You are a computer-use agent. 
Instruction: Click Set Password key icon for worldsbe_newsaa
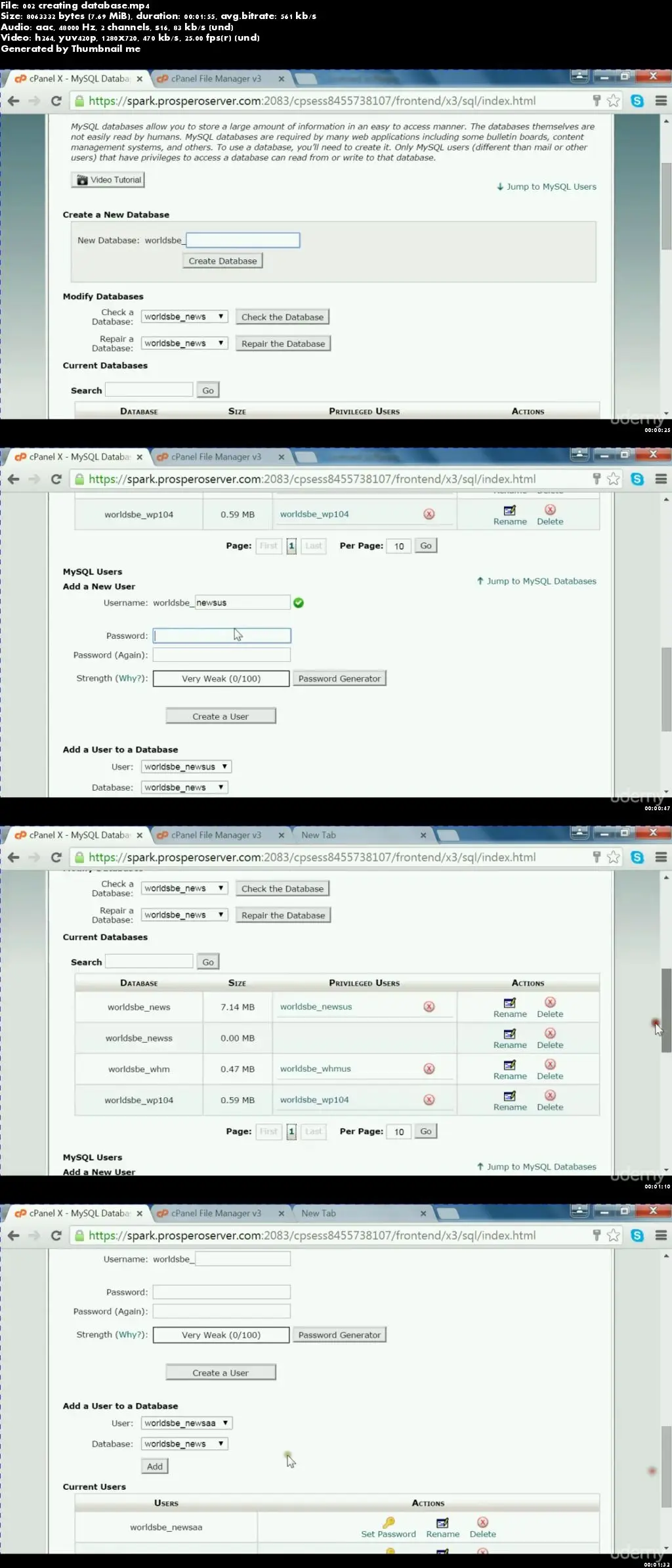(388, 1522)
